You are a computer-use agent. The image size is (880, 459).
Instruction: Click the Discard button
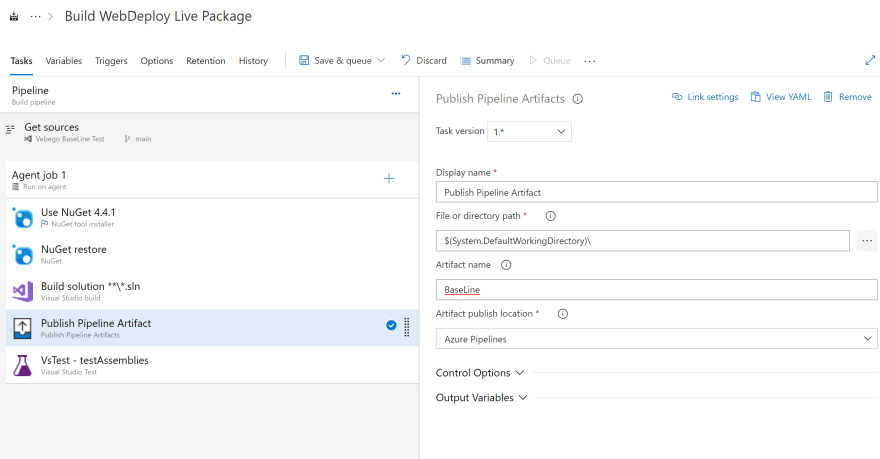click(x=424, y=60)
